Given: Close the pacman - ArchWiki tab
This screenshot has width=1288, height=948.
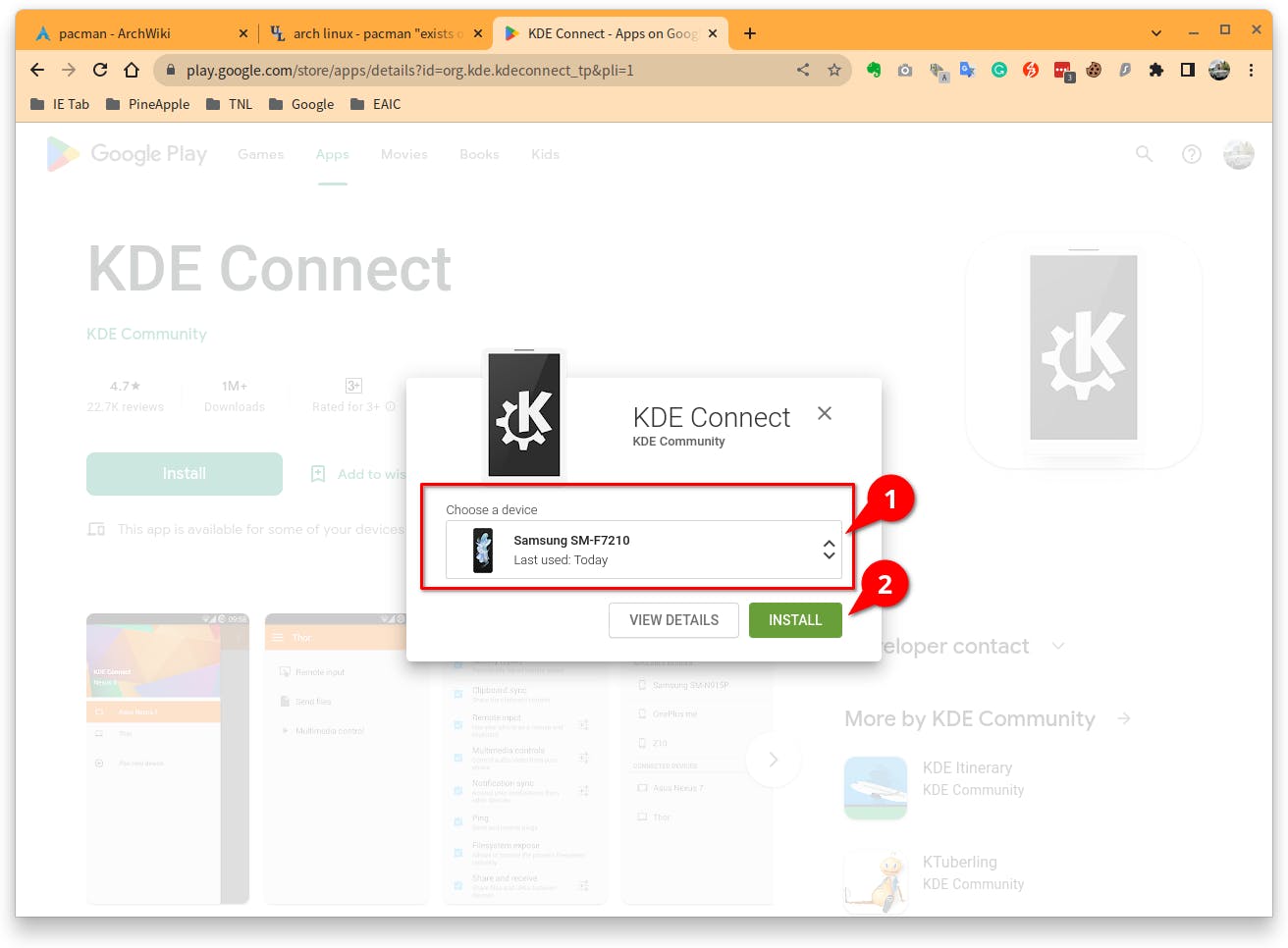Looking at the screenshot, I should coord(243,33).
